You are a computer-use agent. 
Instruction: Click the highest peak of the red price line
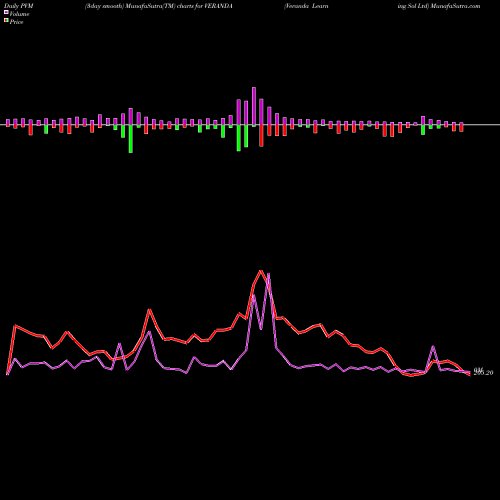[x=261, y=271]
